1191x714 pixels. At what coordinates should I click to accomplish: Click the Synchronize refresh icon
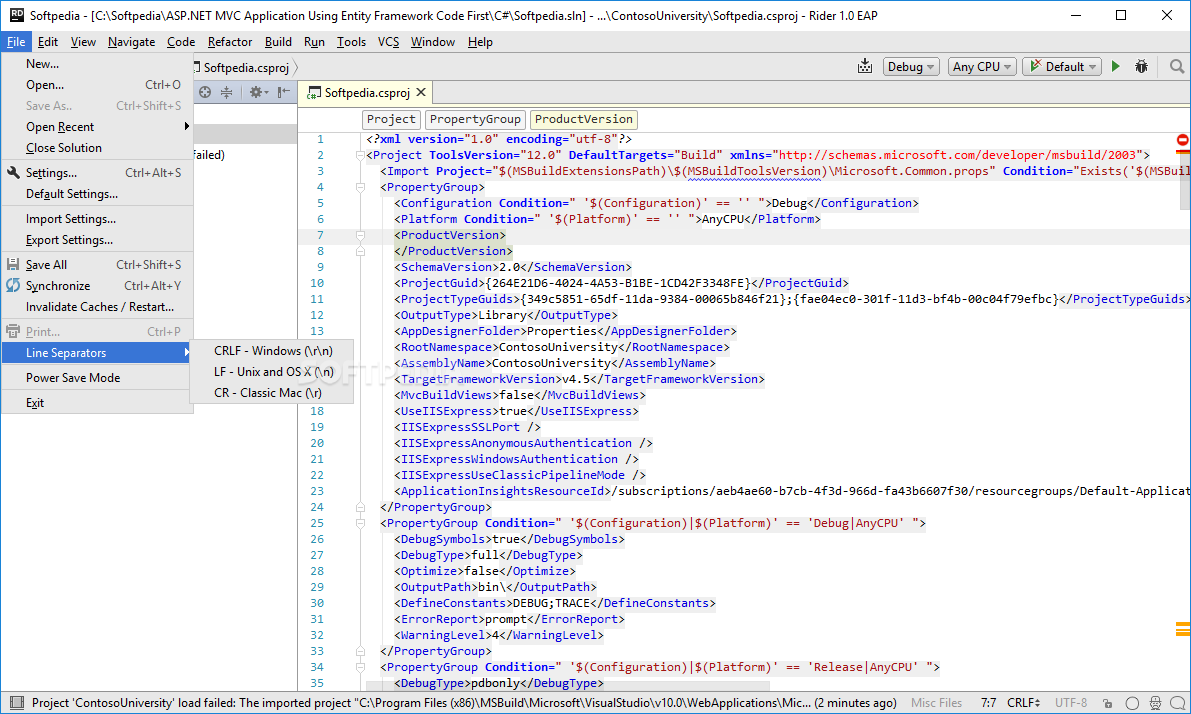point(13,286)
